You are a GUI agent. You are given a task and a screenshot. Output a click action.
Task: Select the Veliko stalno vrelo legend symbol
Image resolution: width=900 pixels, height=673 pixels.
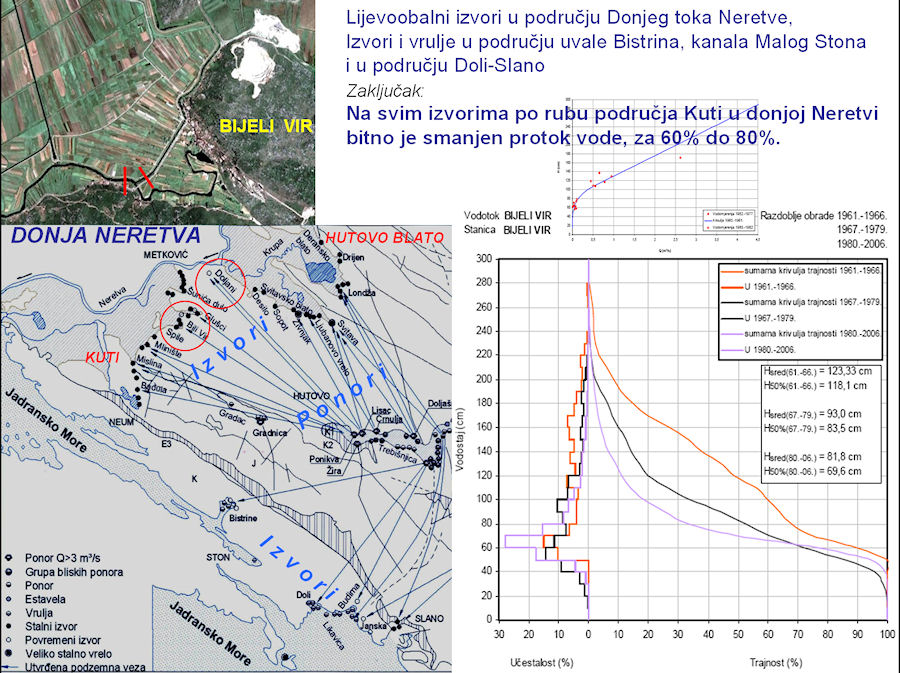pos(10,654)
